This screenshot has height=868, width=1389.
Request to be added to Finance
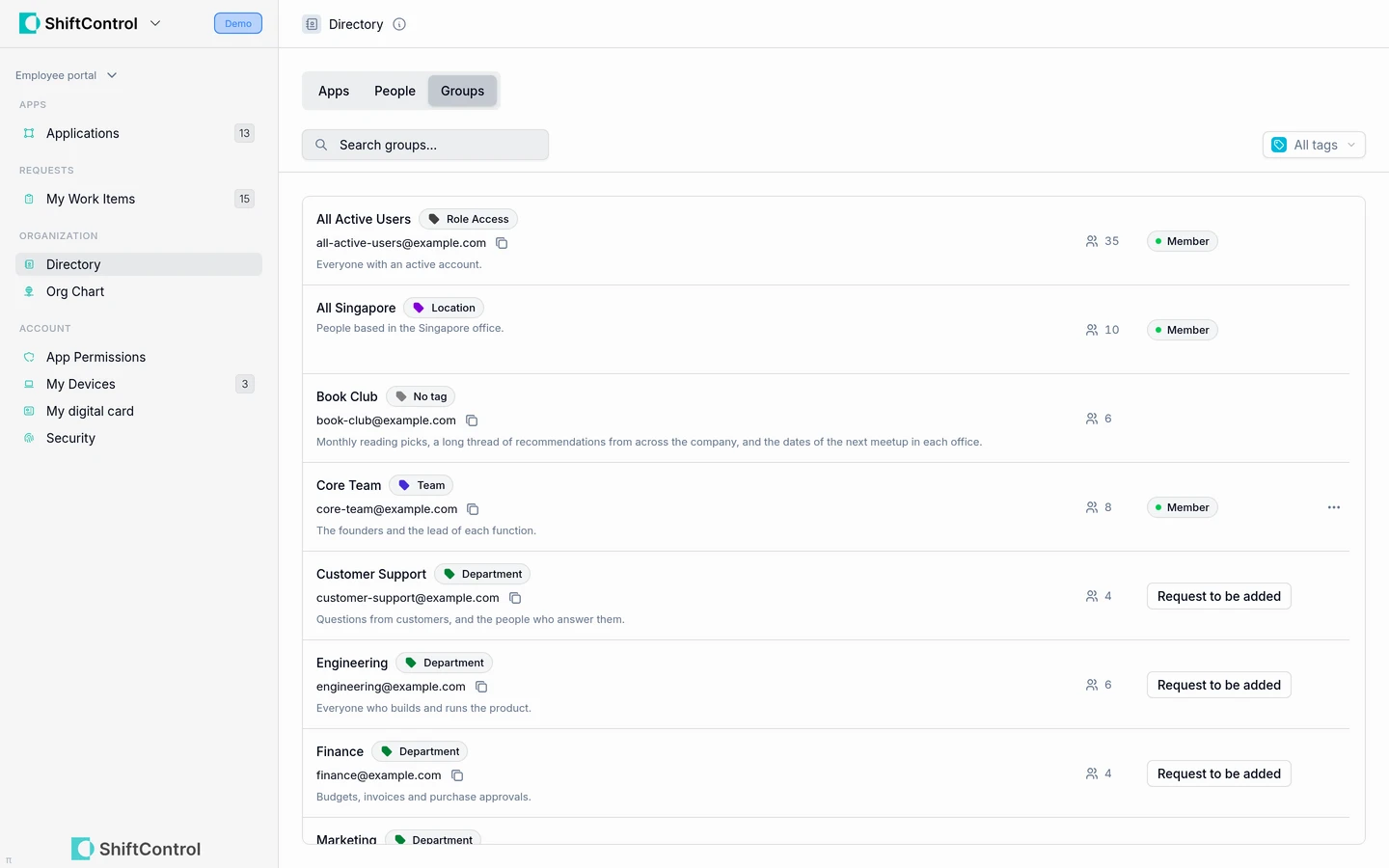[x=1219, y=773]
